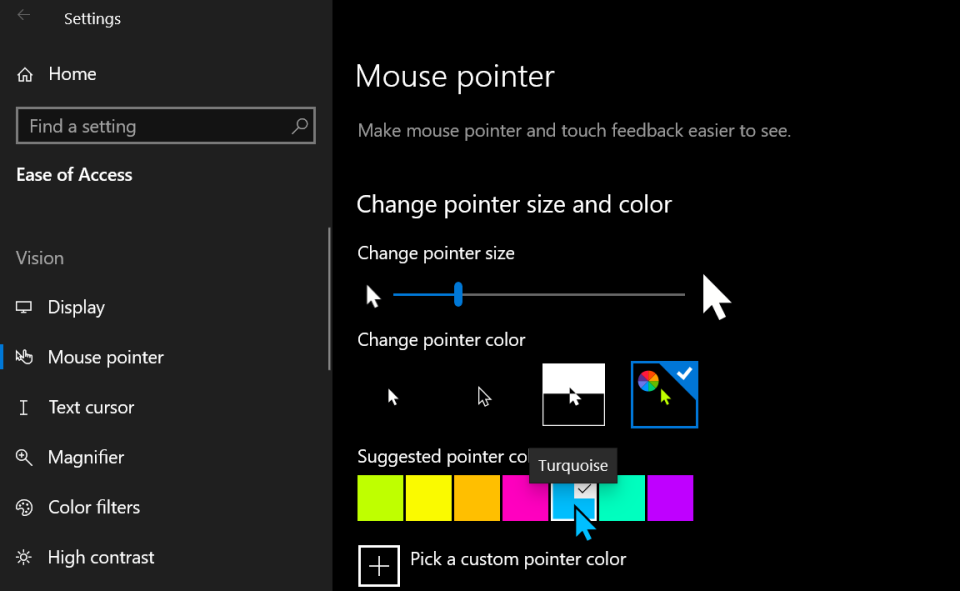The image size is (960, 591).
Task: Click inside the Find a setting box
Action: [150, 126]
